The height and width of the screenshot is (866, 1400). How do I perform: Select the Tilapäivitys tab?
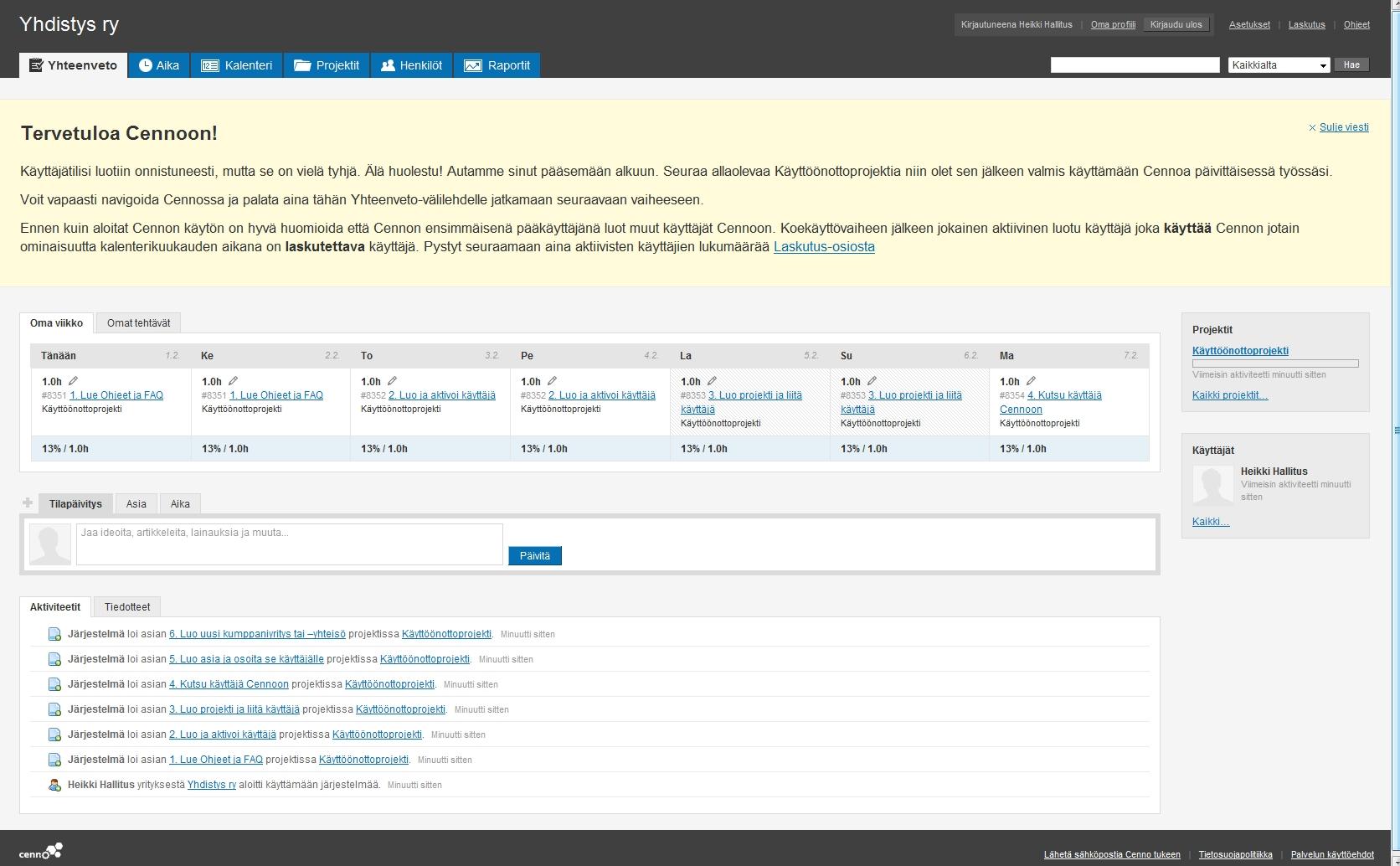tap(75, 503)
